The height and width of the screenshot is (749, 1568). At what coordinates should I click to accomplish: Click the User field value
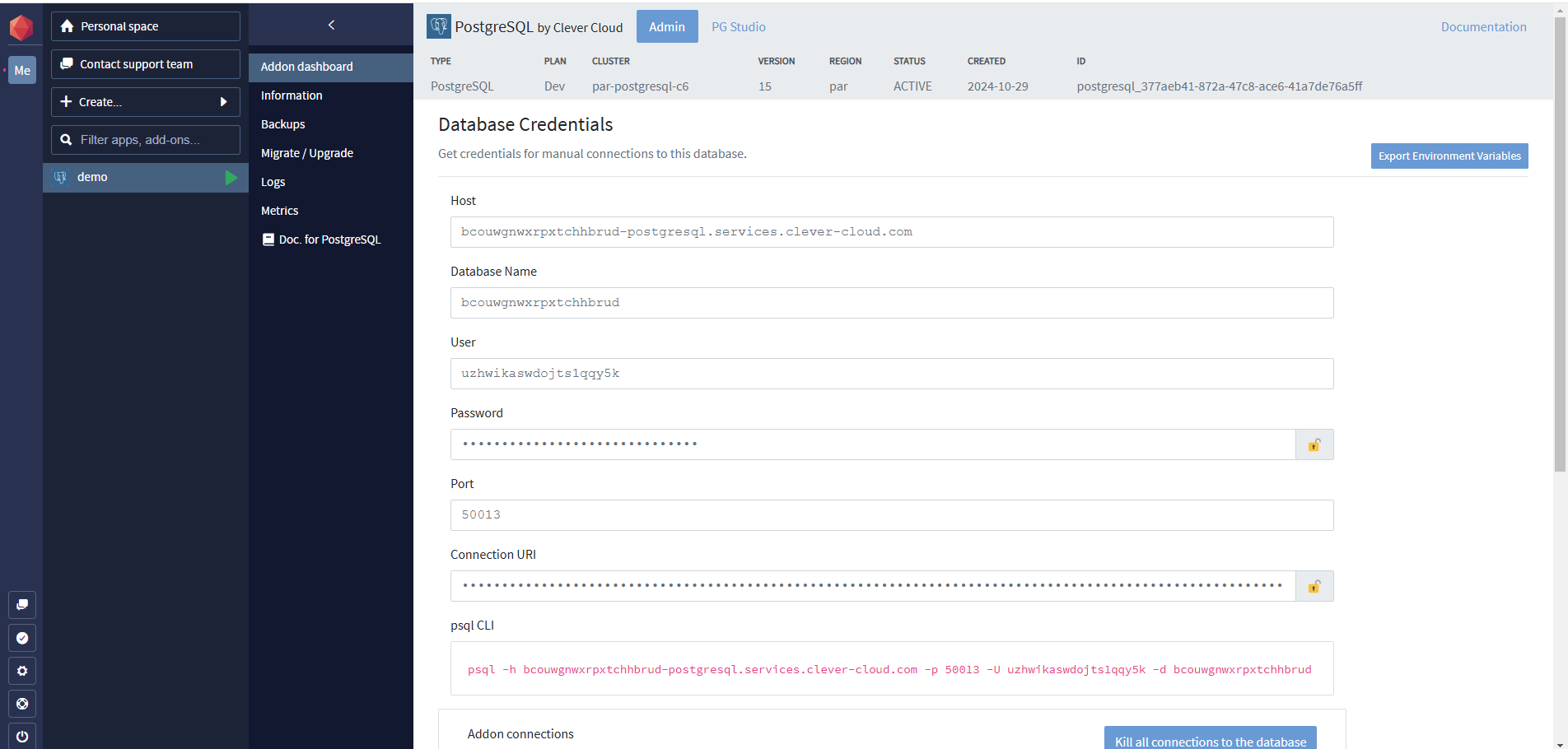pos(892,374)
